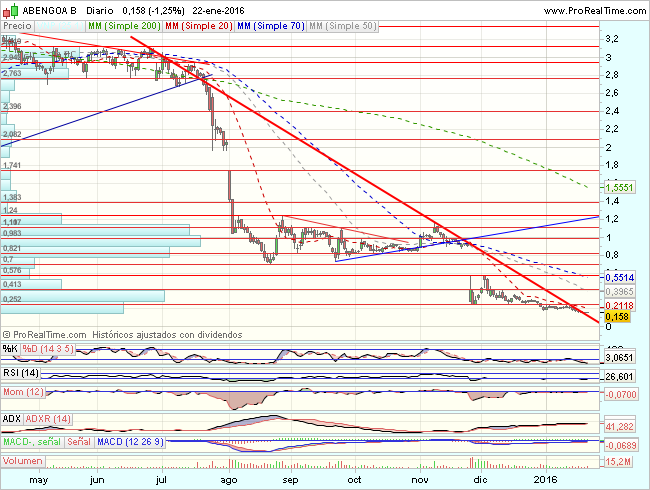Click the 0,413 price level label
This screenshot has width=650, height=490.
coord(12,284)
